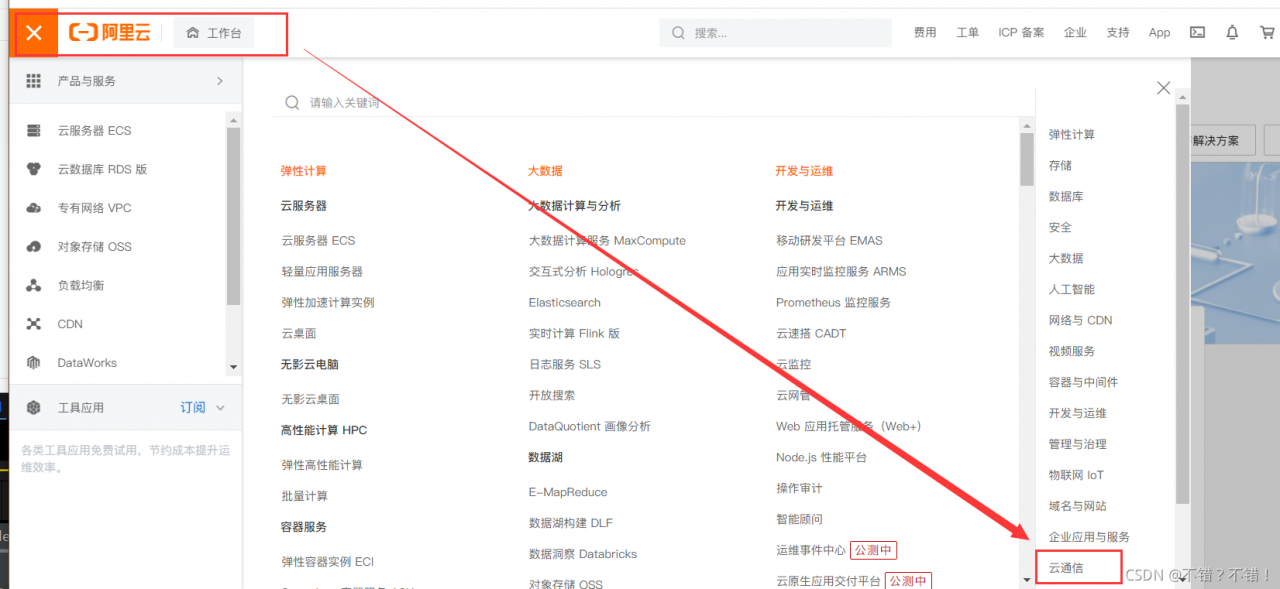Screen dimensions: 1280x589
Task: Open the Cloud Shell terminal icon
Action: pos(1197,32)
